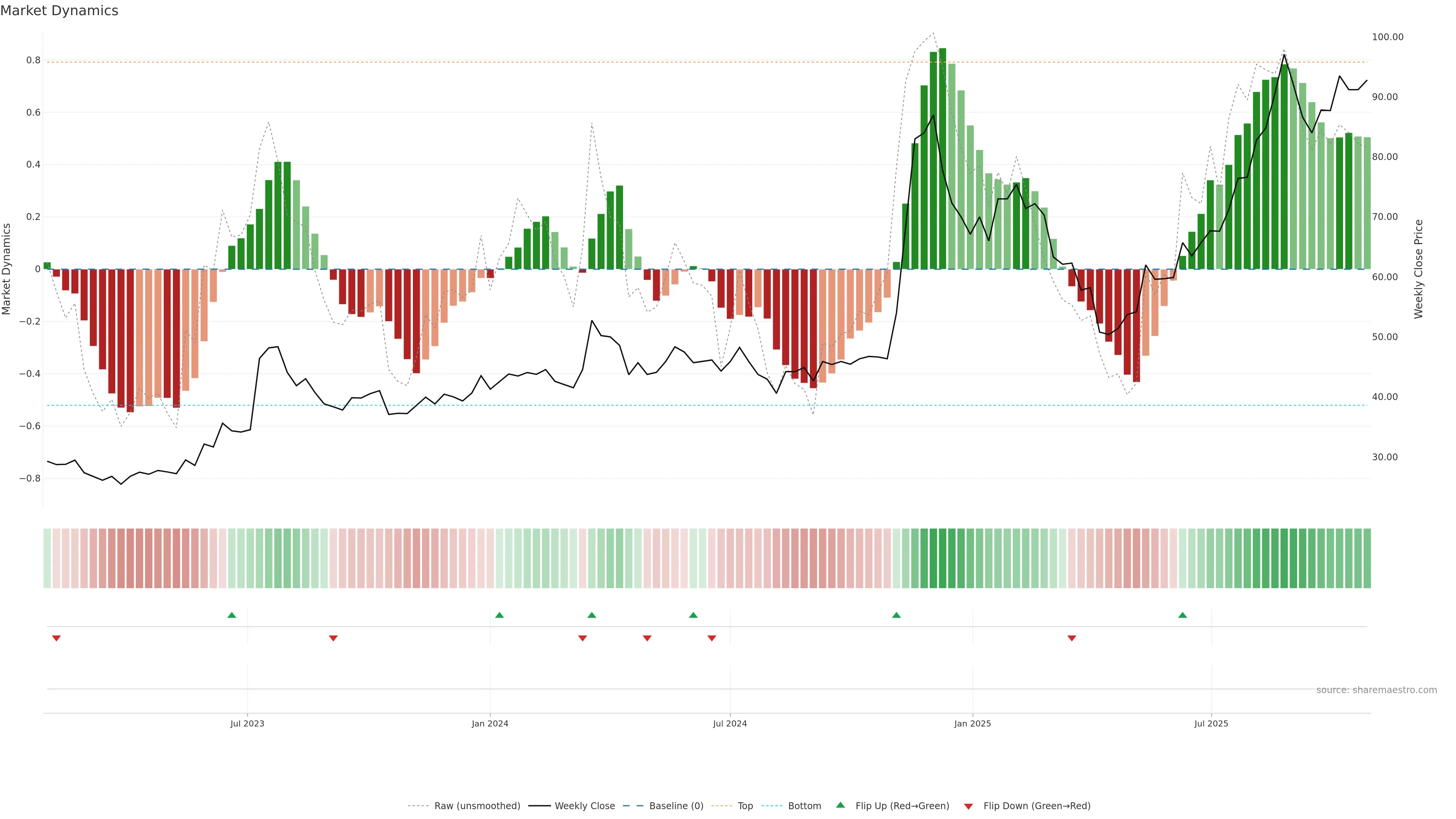The width and height of the screenshot is (1456, 819).
Task: Click the green Flip Up marker before Jul 2023
Action: point(232,615)
